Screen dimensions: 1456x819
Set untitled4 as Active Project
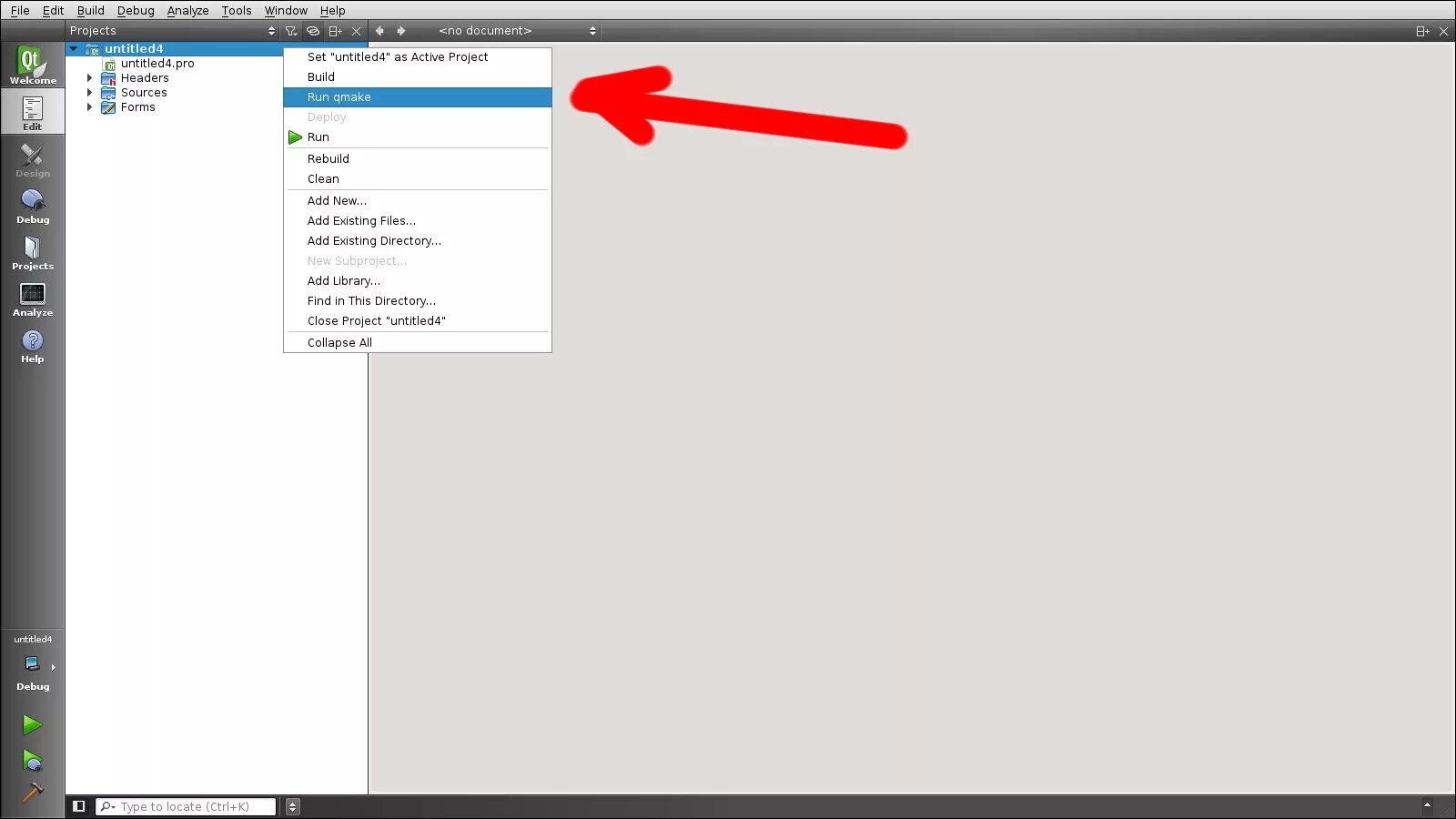click(x=418, y=57)
